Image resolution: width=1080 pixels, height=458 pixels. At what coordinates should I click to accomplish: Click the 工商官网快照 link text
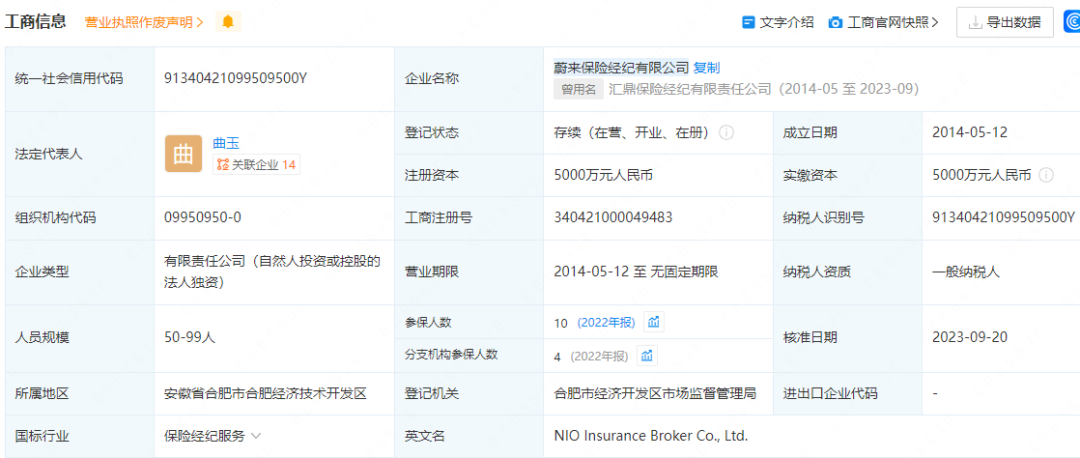click(893, 22)
